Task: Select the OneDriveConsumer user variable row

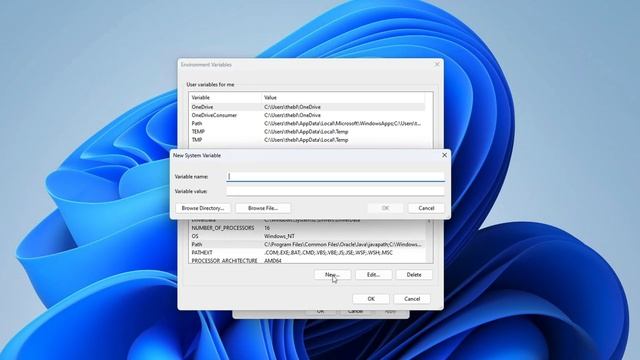Action: click(x=307, y=115)
